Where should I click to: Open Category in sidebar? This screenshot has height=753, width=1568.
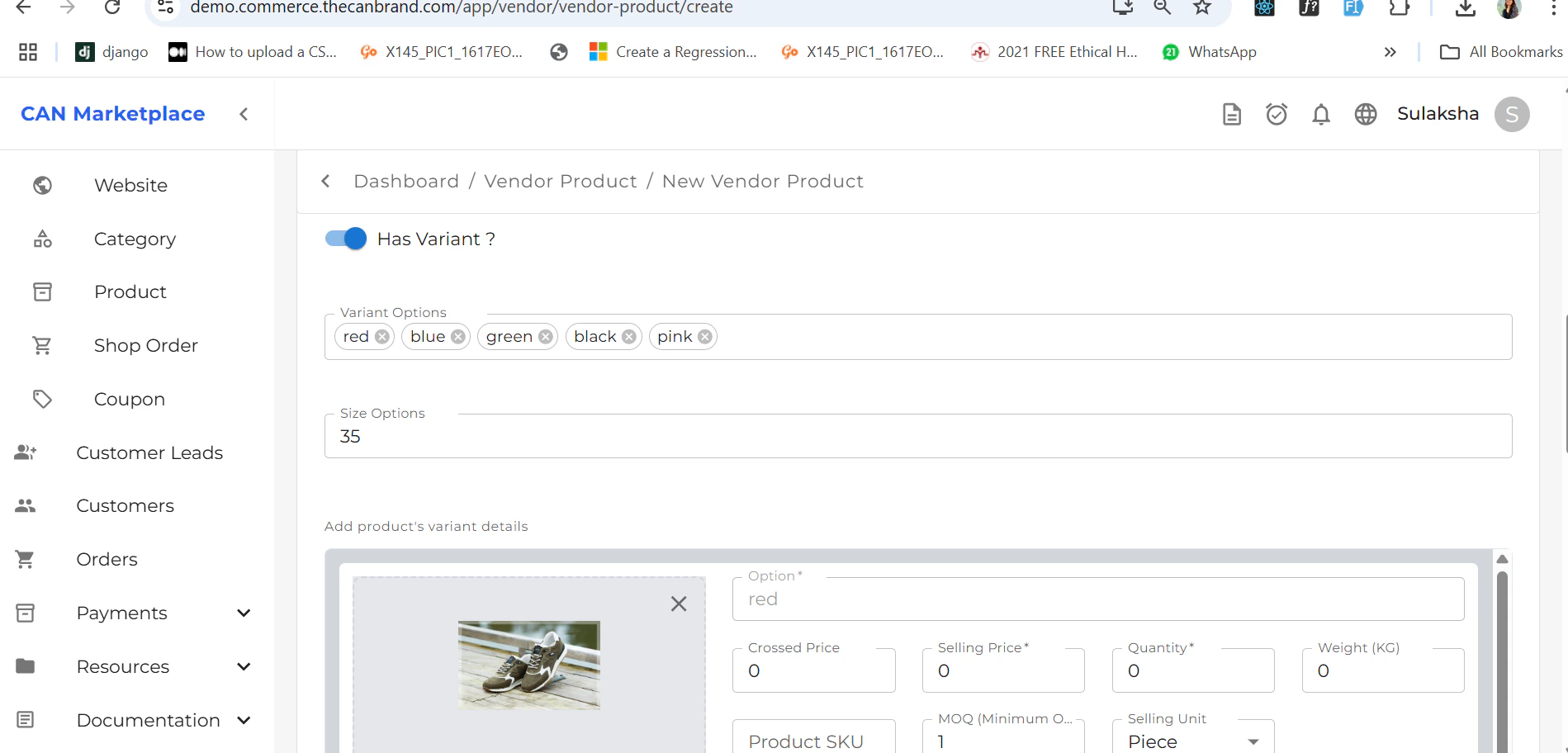(135, 239)
